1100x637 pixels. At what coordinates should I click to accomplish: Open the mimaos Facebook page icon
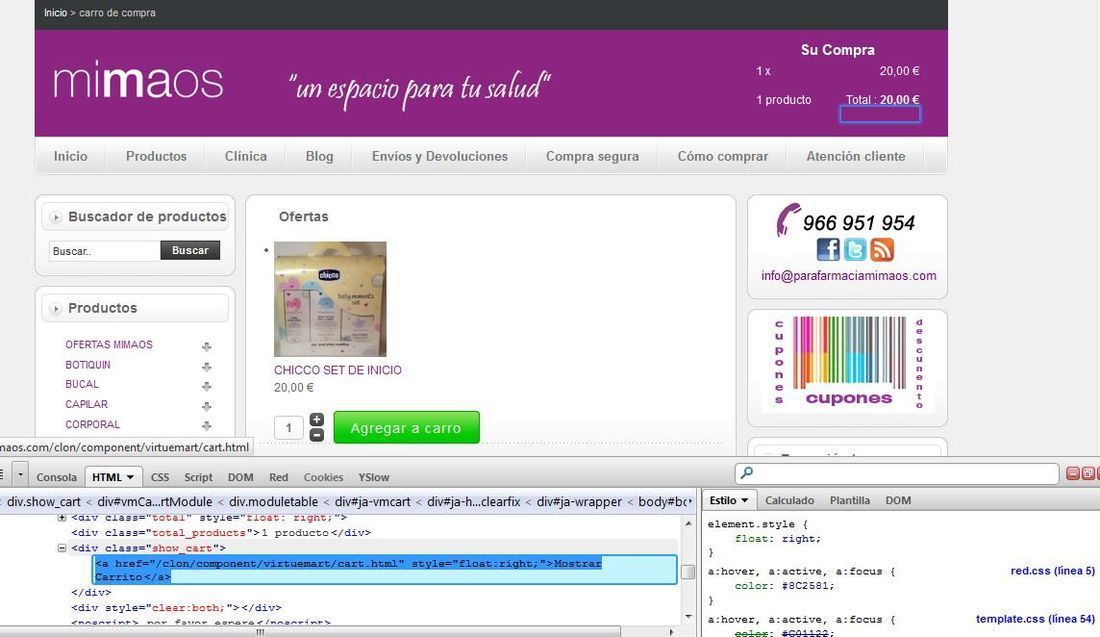tap(828, 250)
